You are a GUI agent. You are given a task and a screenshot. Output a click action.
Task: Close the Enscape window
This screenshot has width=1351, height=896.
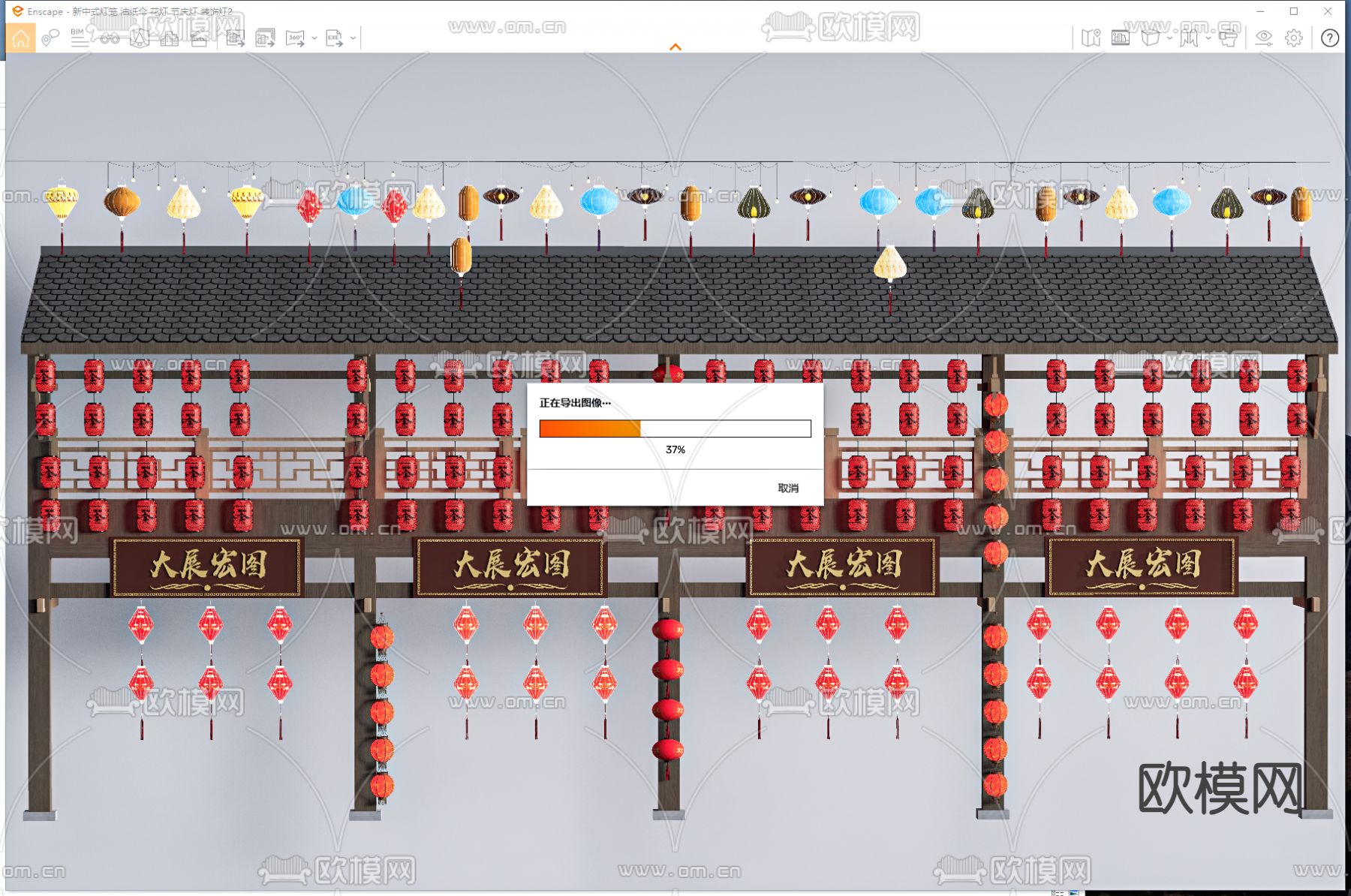pos(1328,11)
